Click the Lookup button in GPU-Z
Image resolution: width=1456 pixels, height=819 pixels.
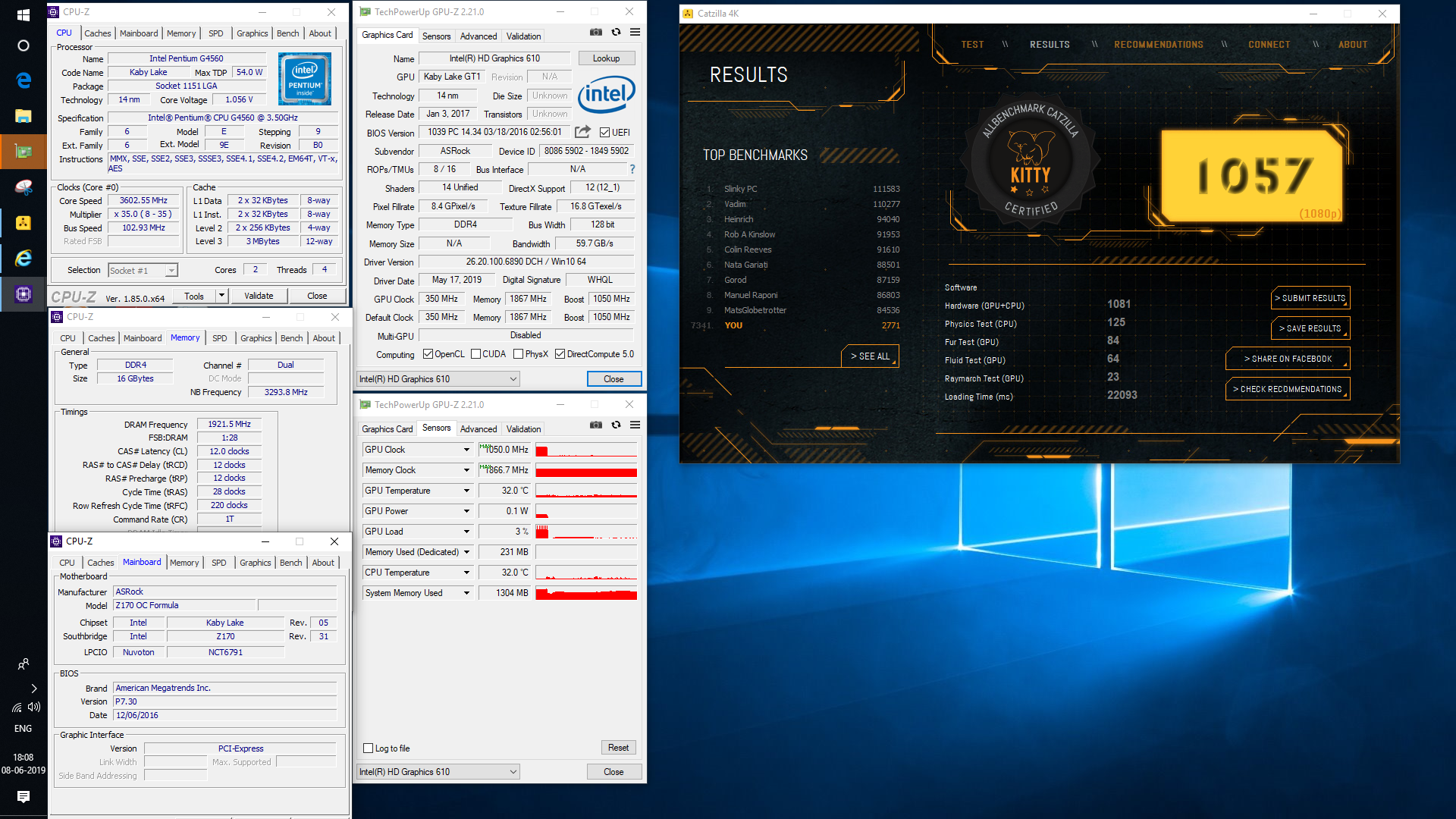[606, 58]
